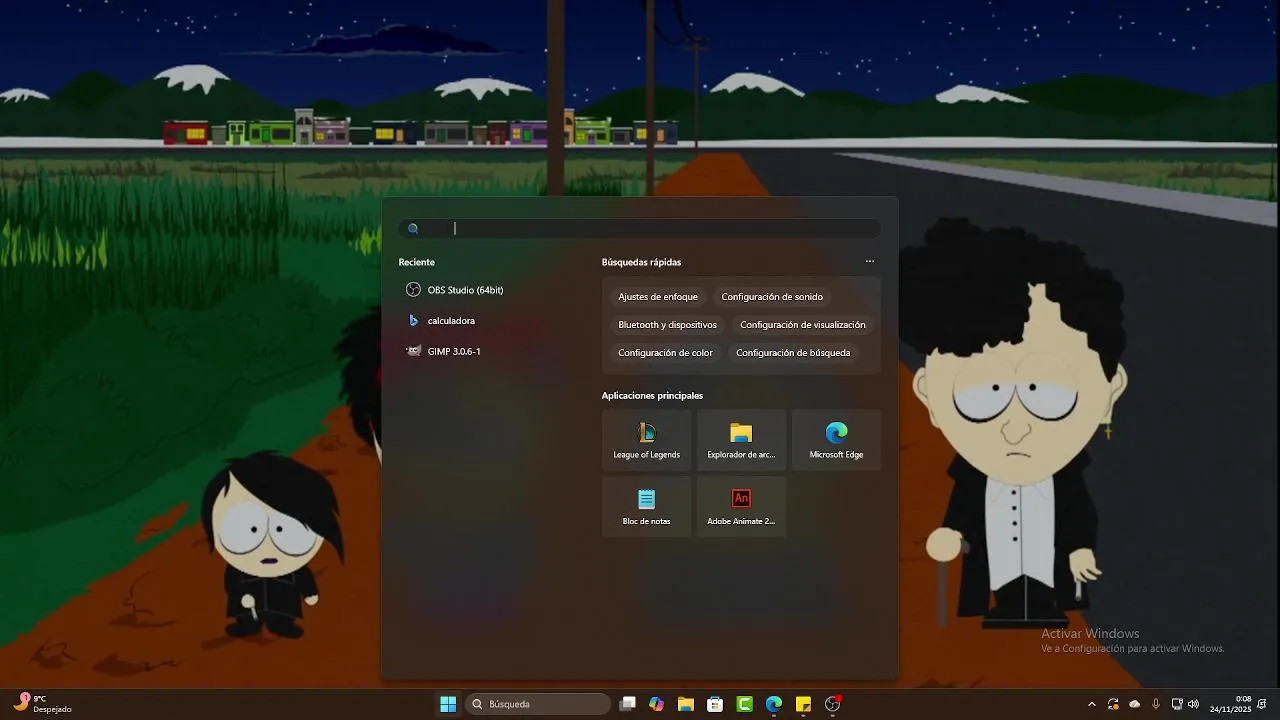Open File Explorer from the taskbar

pyautogui.click(x=685, y=704)
